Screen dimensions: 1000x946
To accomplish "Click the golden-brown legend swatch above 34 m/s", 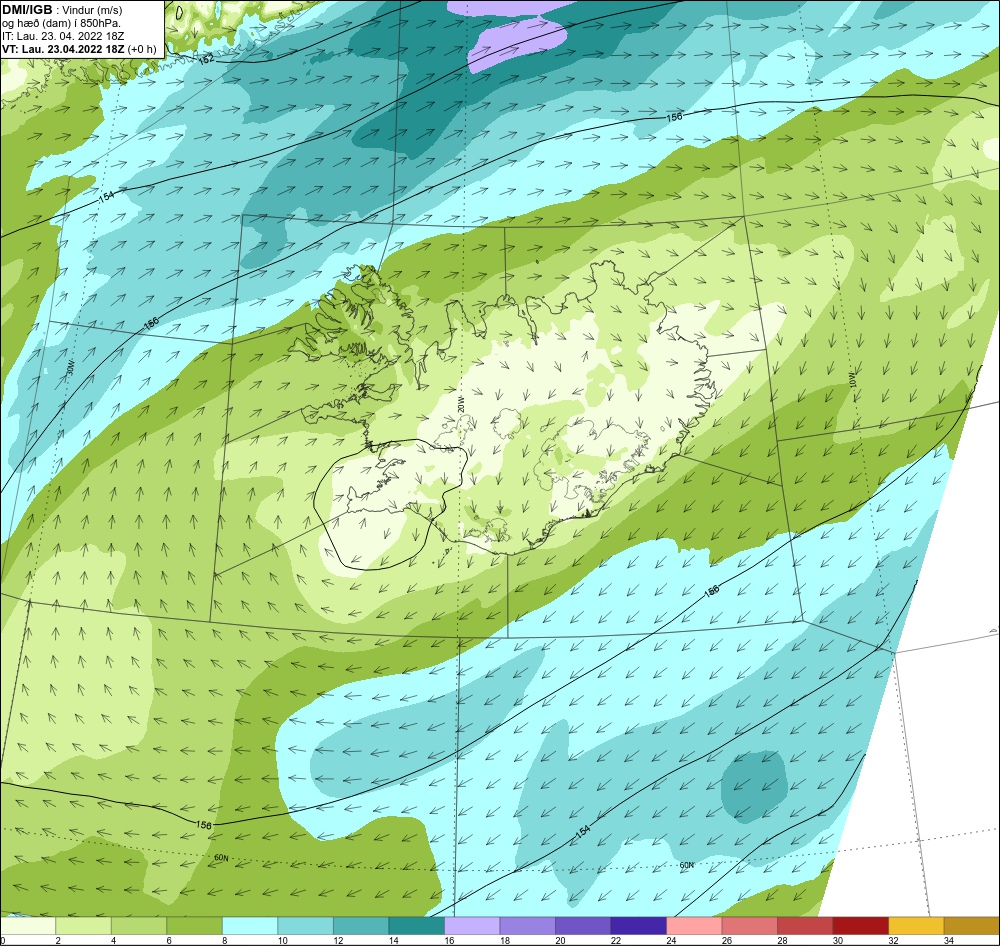I will (971, 926).
